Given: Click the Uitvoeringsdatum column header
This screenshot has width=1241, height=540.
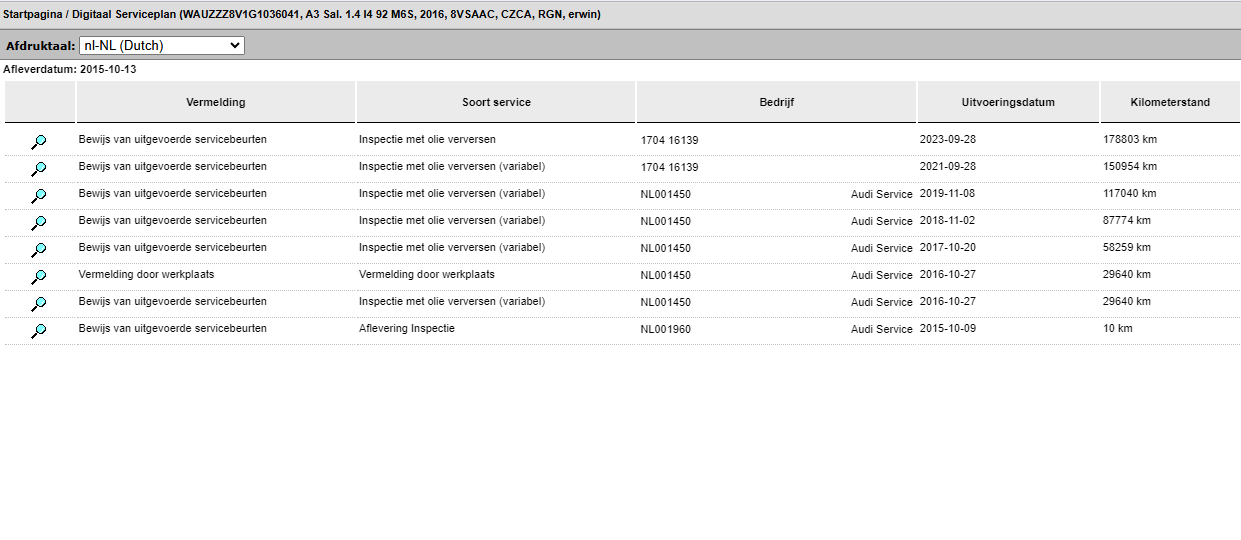Looking at the screenshot, I should click(1008, 102).
